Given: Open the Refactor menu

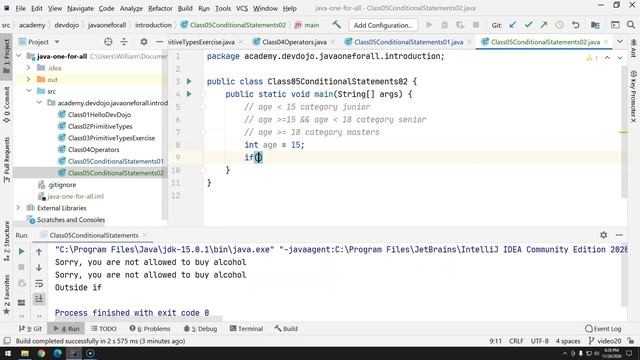Looking at the screenshot, I should (x=160, y=8).
